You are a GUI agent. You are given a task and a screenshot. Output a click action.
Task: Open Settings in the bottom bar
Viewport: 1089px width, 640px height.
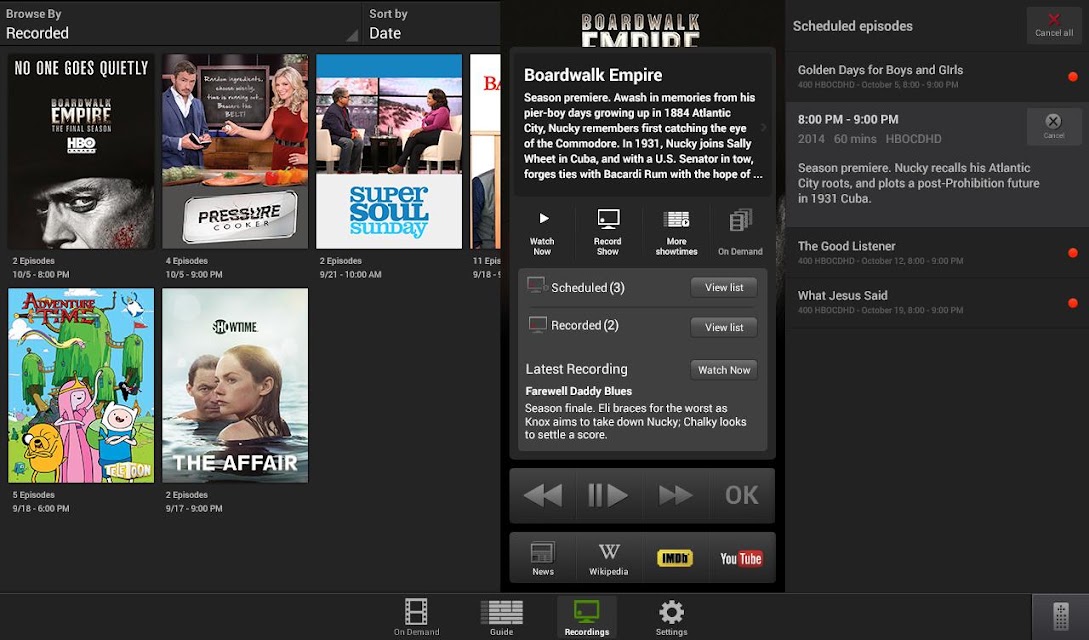coord(671,616)
